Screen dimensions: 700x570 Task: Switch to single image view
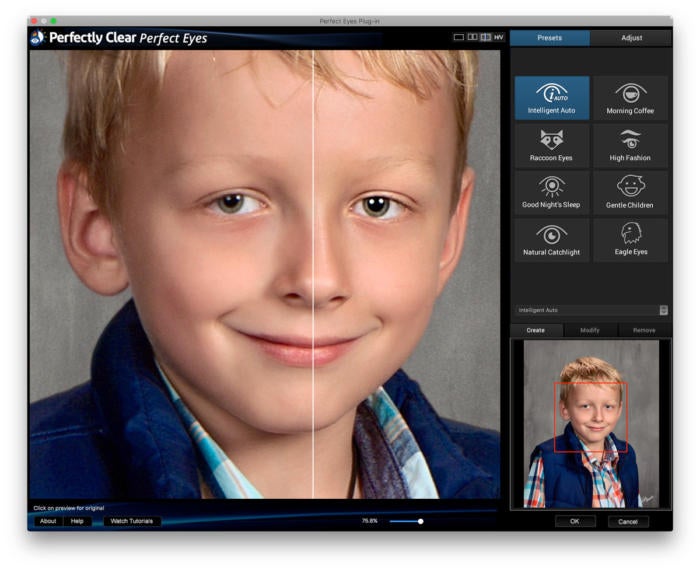point(458,37)
